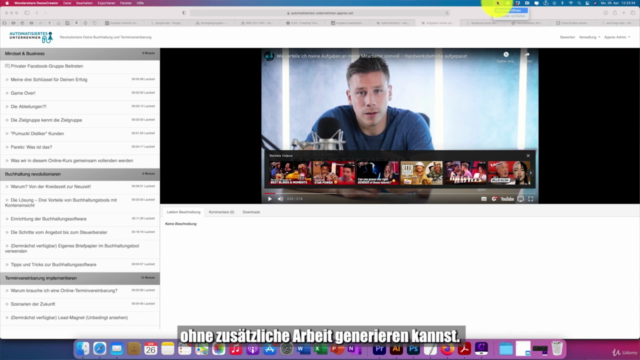The height and width of the screenshot is (360, 640).
Task: Open the Exportieren menu in menu bar
Action: [106, 3]
